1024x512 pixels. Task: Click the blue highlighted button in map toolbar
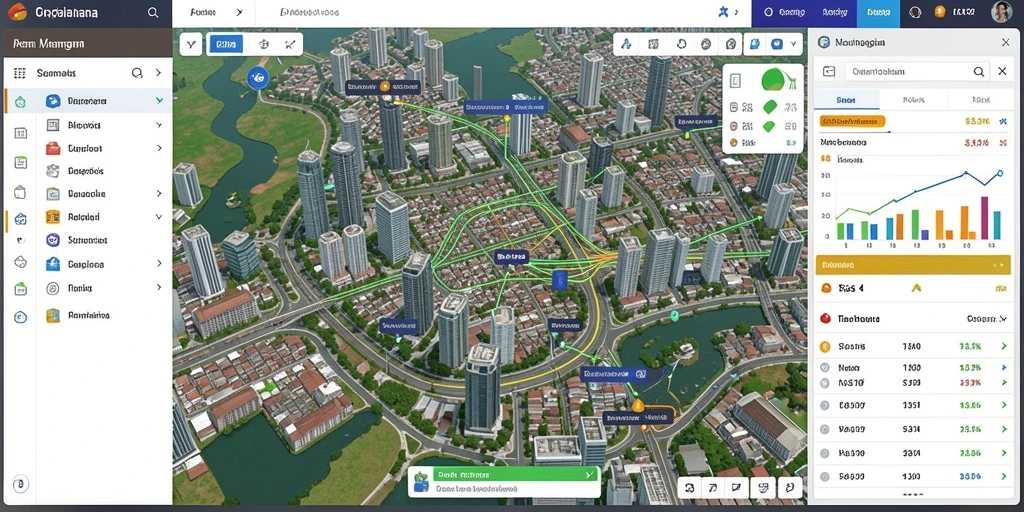(x=225, y=44)
